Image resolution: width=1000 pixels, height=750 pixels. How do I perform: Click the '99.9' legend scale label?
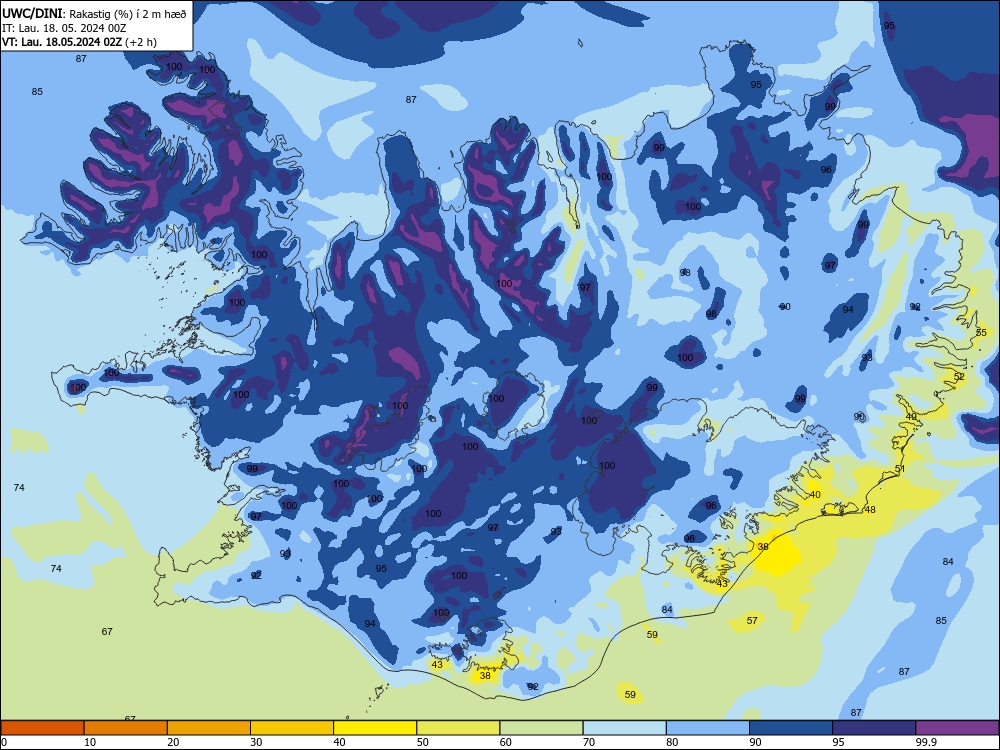point(926,742)
